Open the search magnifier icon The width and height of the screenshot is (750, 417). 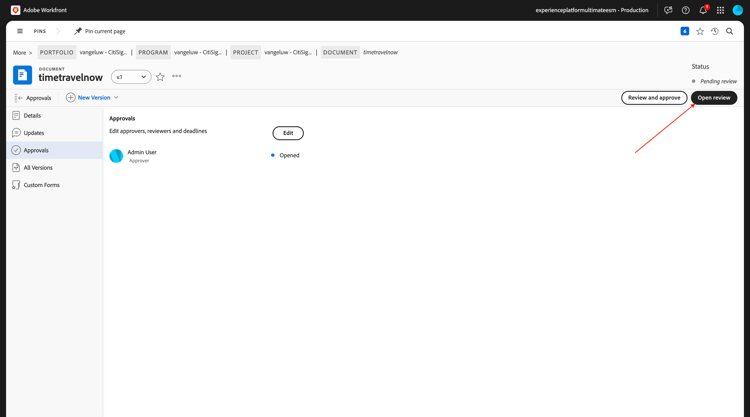[729, 31]
